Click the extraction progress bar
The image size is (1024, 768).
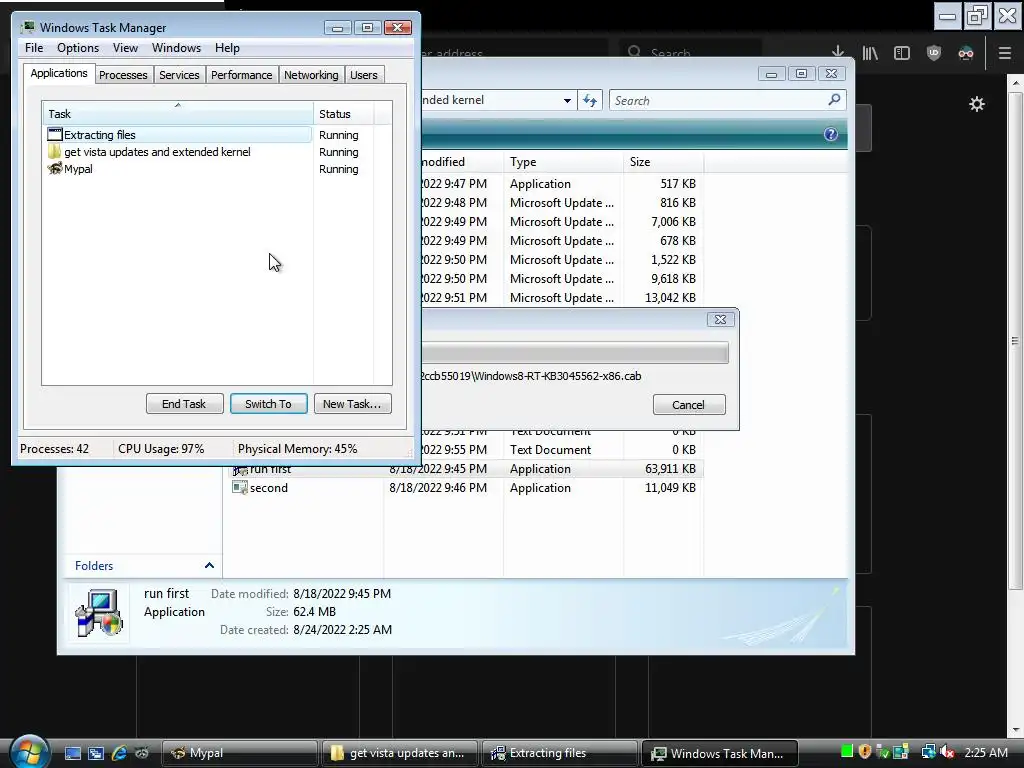pos(575,353)
